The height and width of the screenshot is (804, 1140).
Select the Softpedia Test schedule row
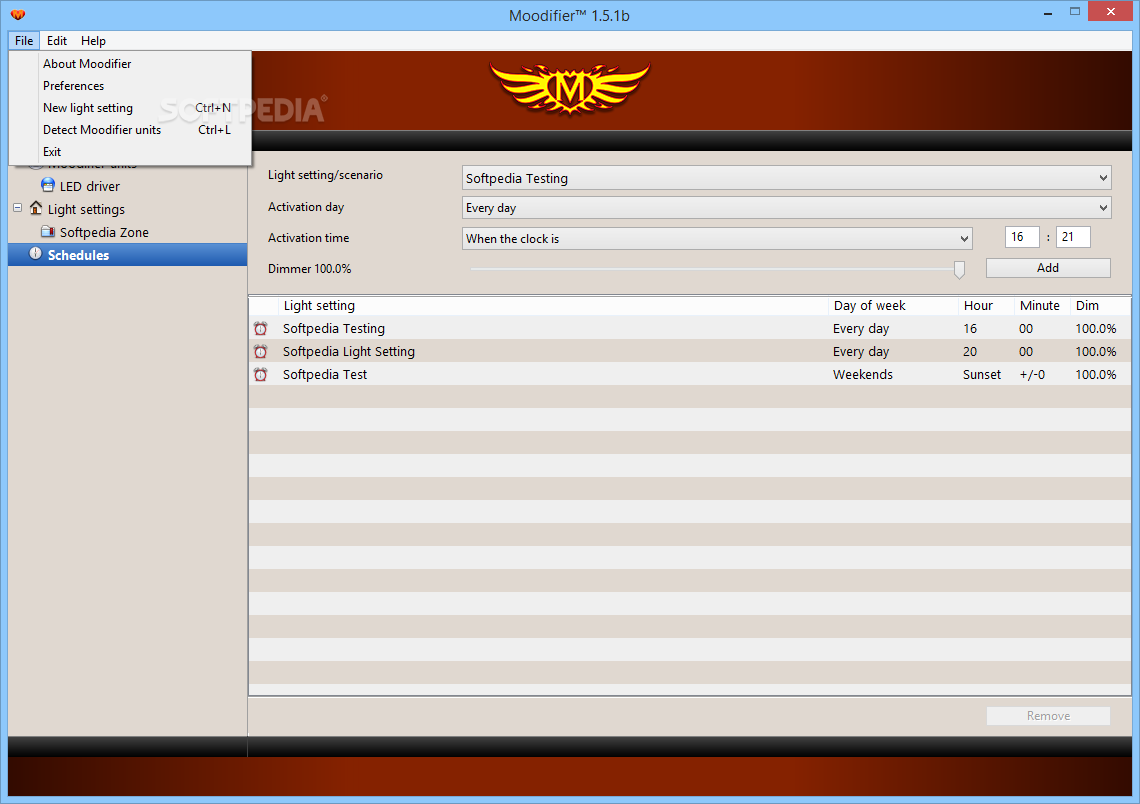tap(690, 374)
